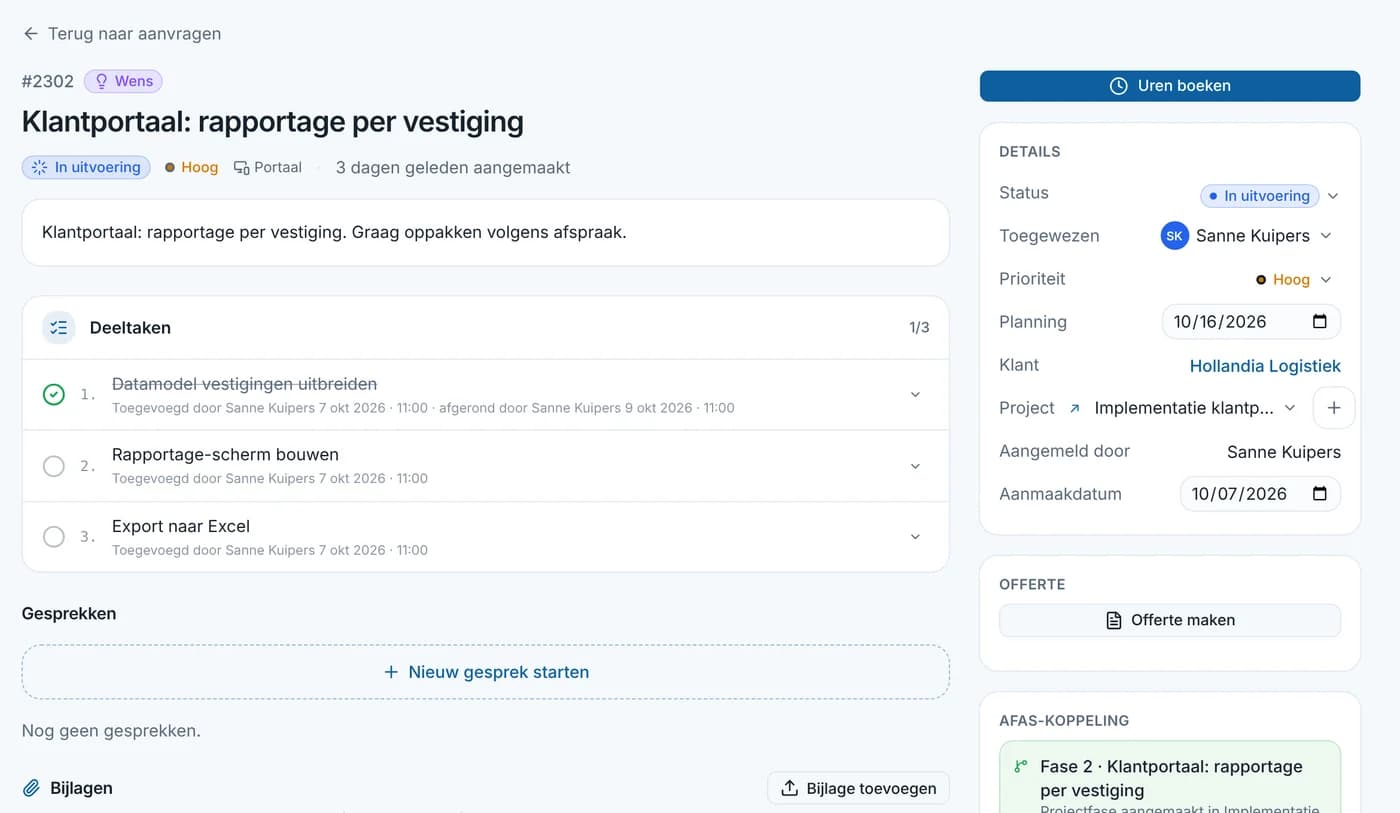Click the Fase 2 AFAS phase card title
Image resolution: width=1400 pixels, height=813 pixels.
click(1171, 778)
